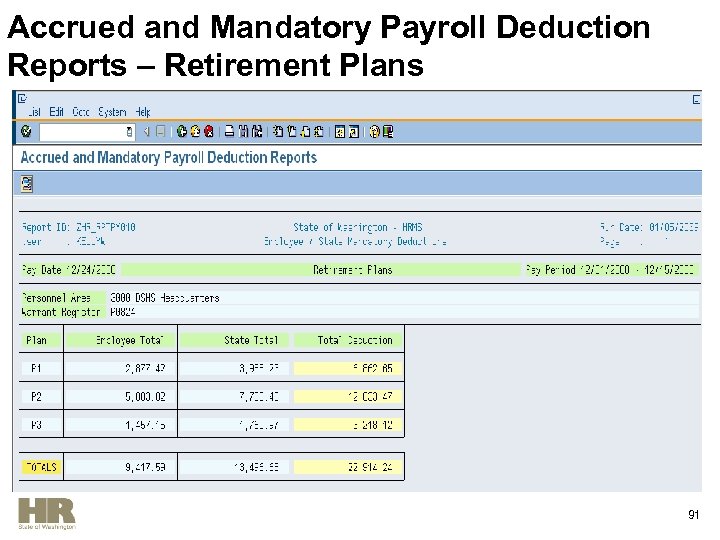Open the Goto menu

point(81,112)
